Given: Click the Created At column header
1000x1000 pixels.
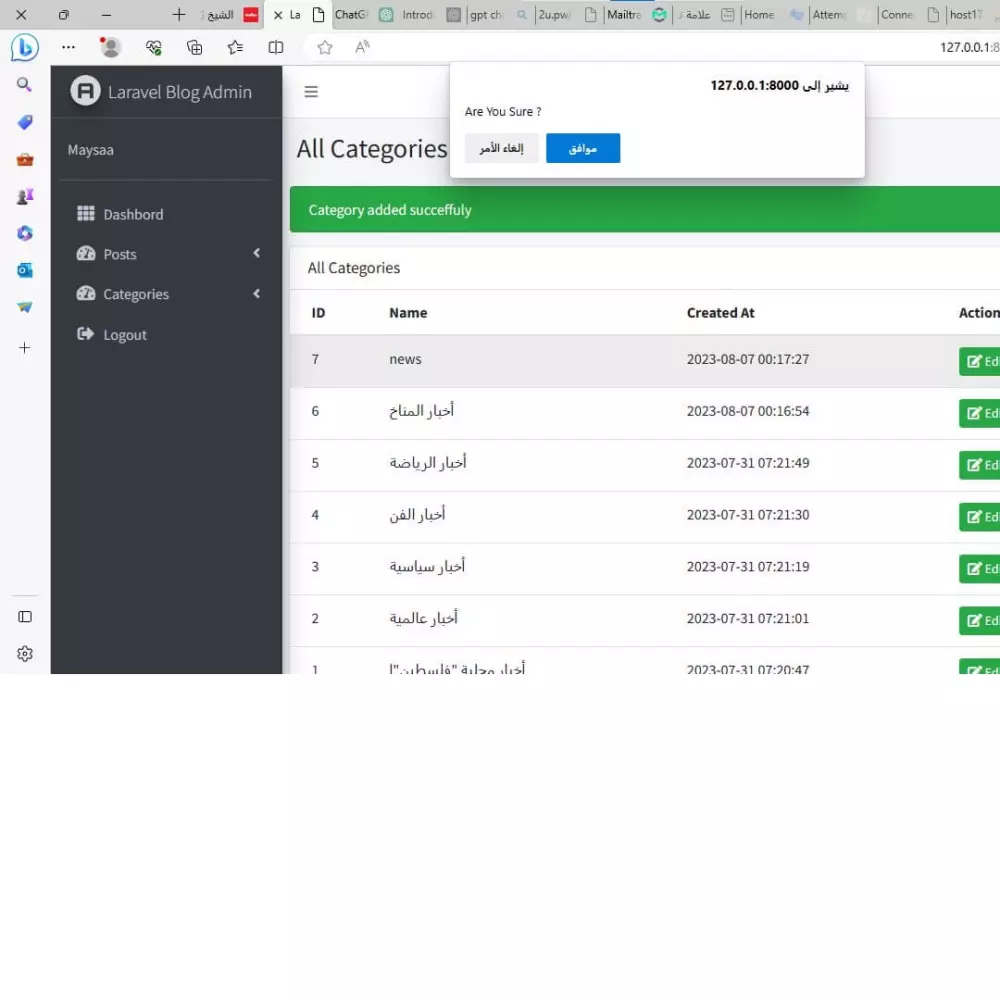Looking at the screenshot, I should [x=721, y=312].
